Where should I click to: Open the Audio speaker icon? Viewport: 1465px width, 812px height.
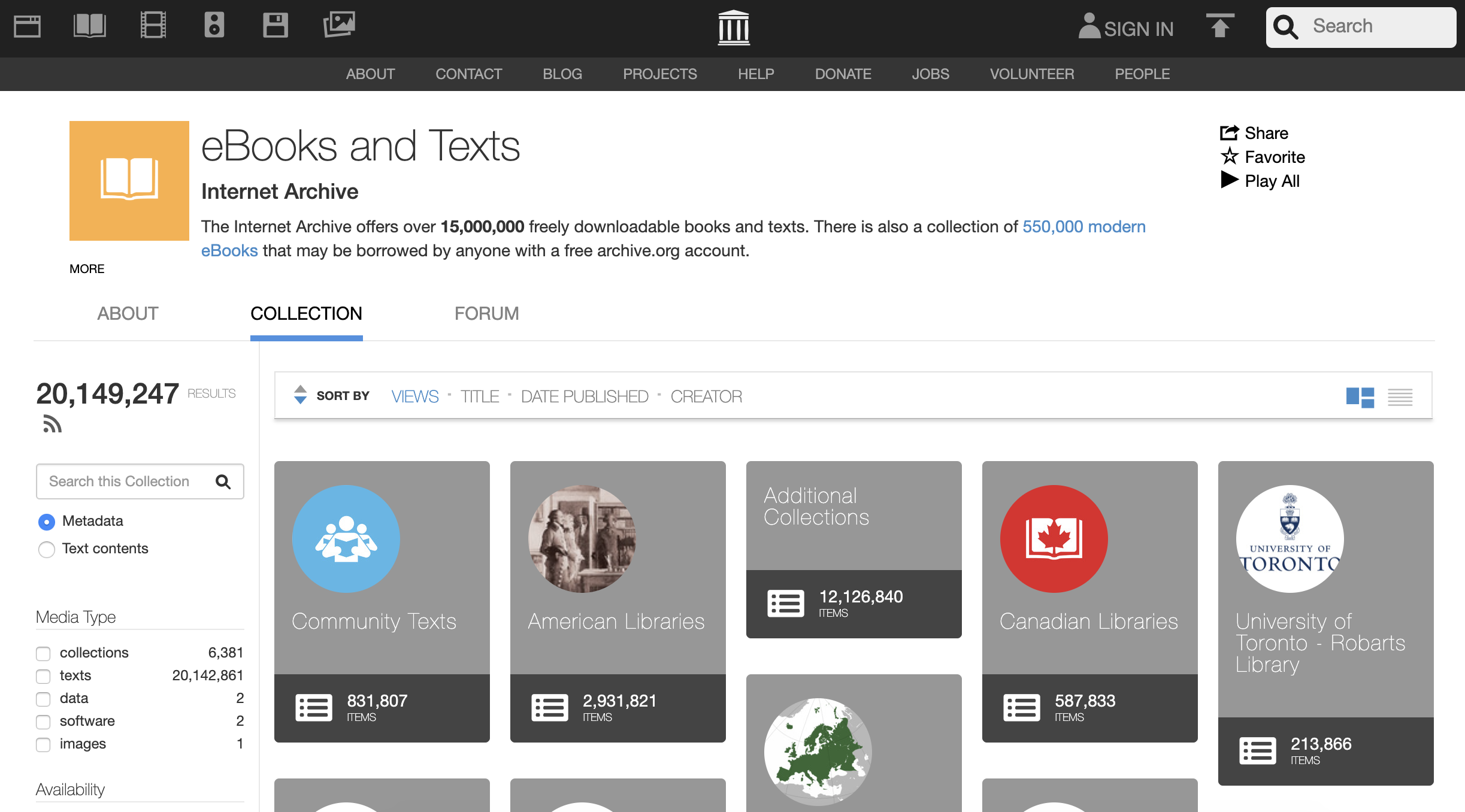click(214, 26)
